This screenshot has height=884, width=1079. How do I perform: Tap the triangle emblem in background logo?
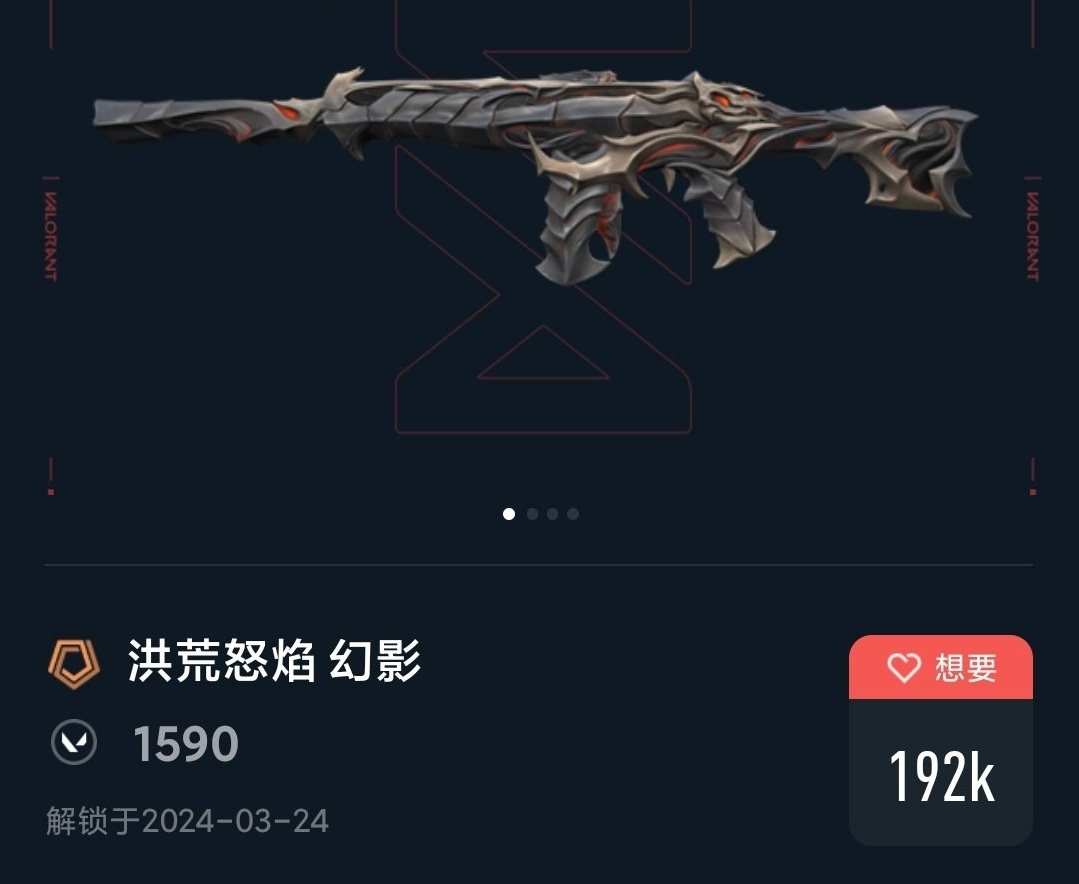point(543,352)
